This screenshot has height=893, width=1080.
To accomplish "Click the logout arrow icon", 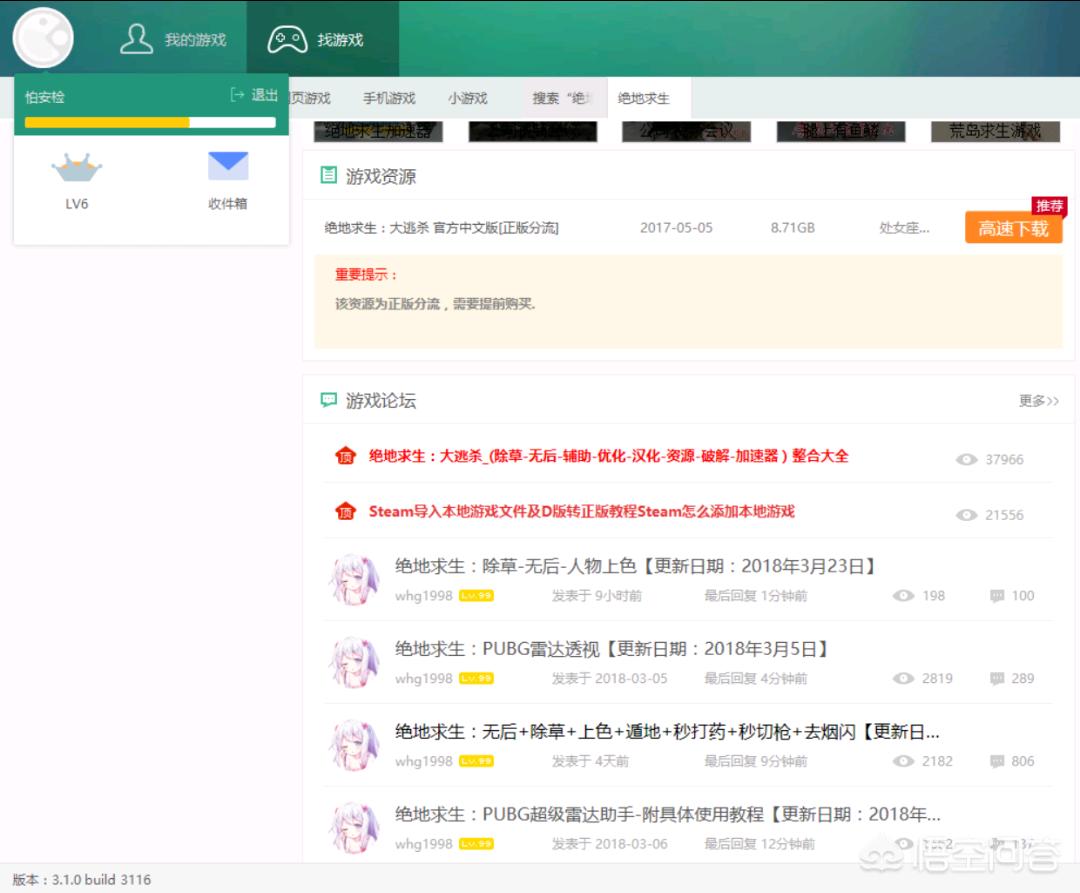I will [237, 95].
